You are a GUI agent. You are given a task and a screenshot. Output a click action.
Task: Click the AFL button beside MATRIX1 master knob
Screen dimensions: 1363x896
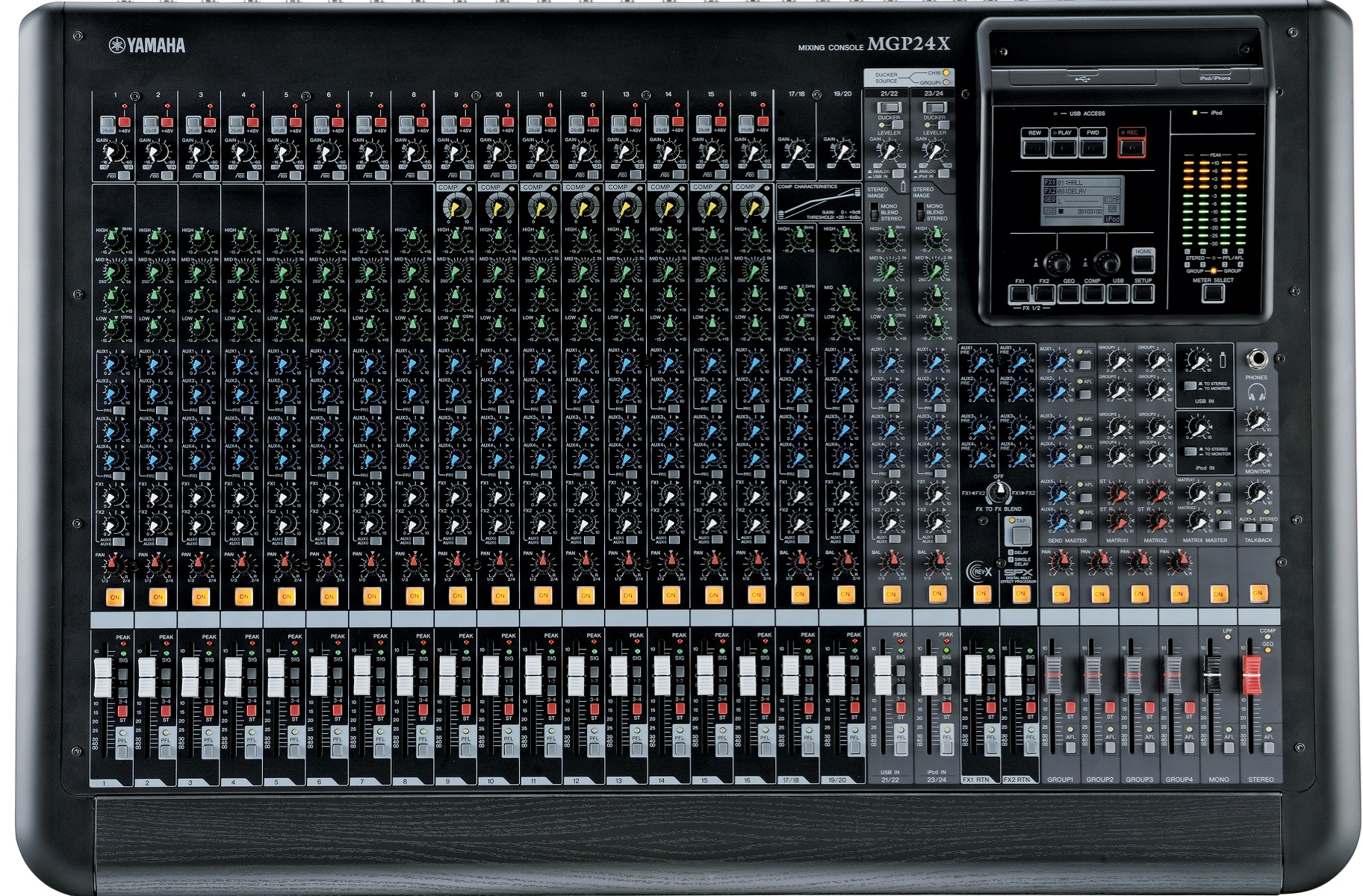(1224, 497)
